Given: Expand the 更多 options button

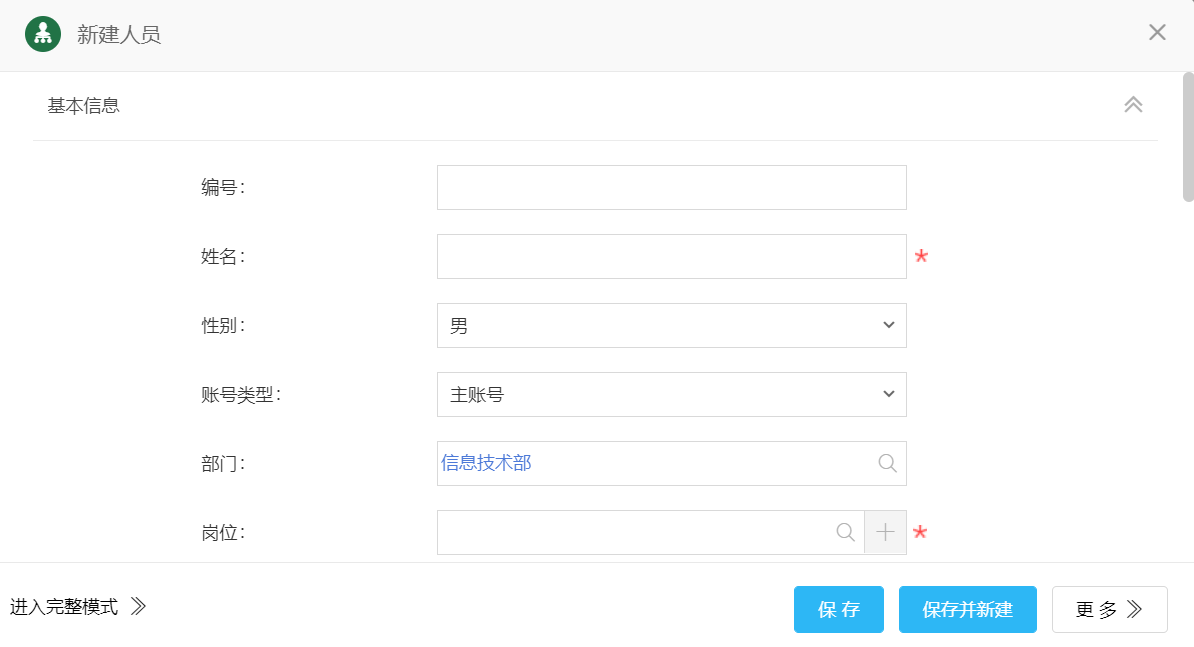Looking at the screenshot, I should [1109, 610].
